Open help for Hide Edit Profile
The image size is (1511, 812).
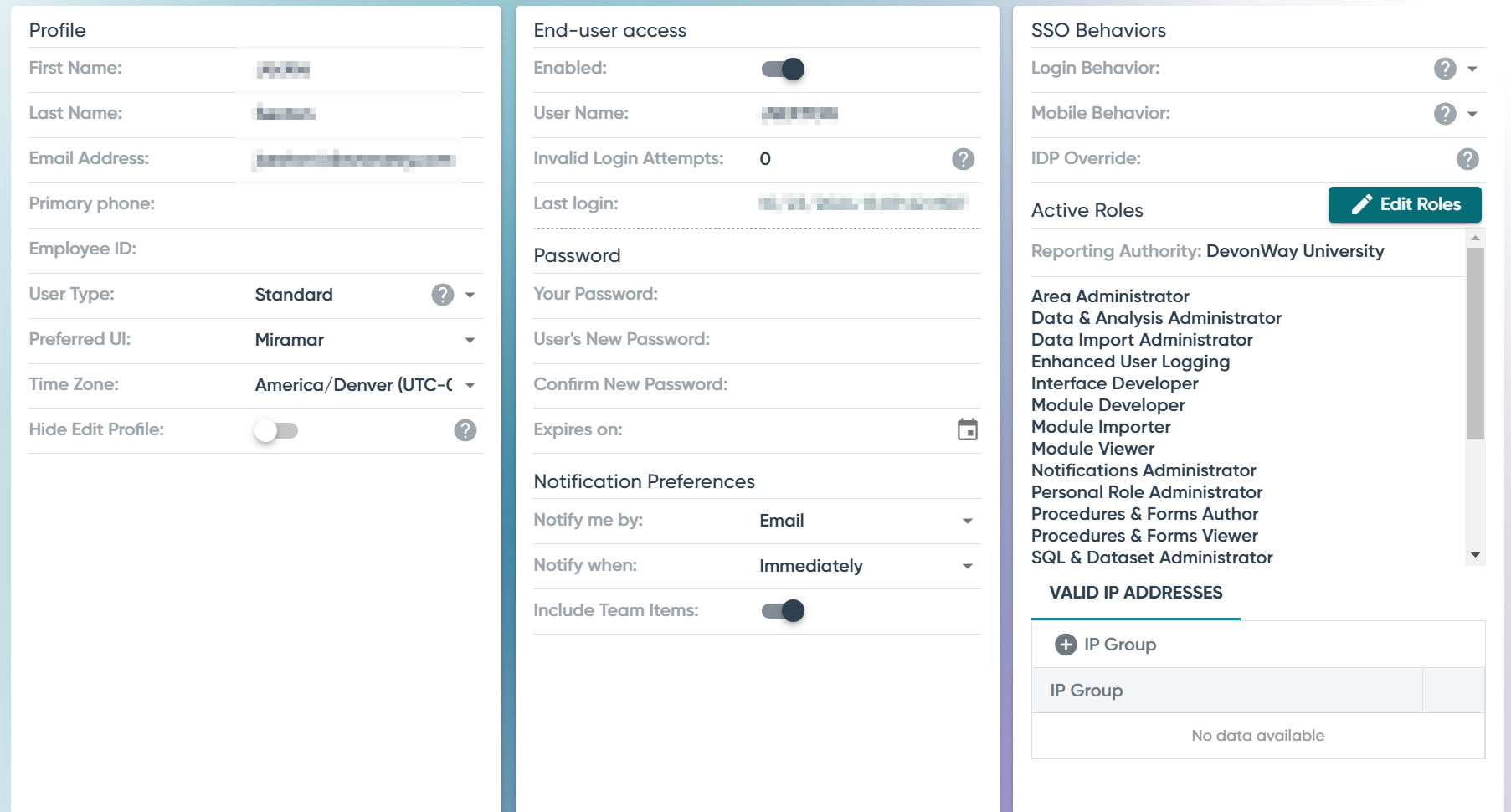(x=465, y=430)
